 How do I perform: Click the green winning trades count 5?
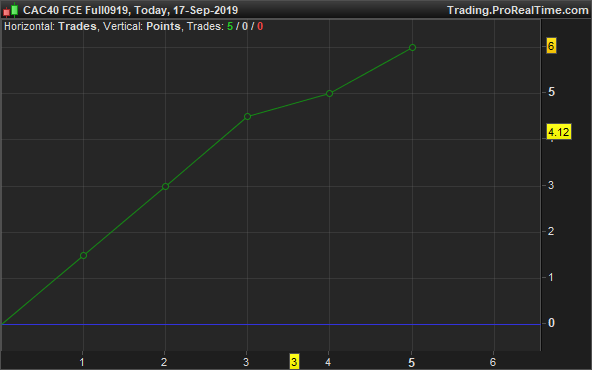tap(230, 26)
